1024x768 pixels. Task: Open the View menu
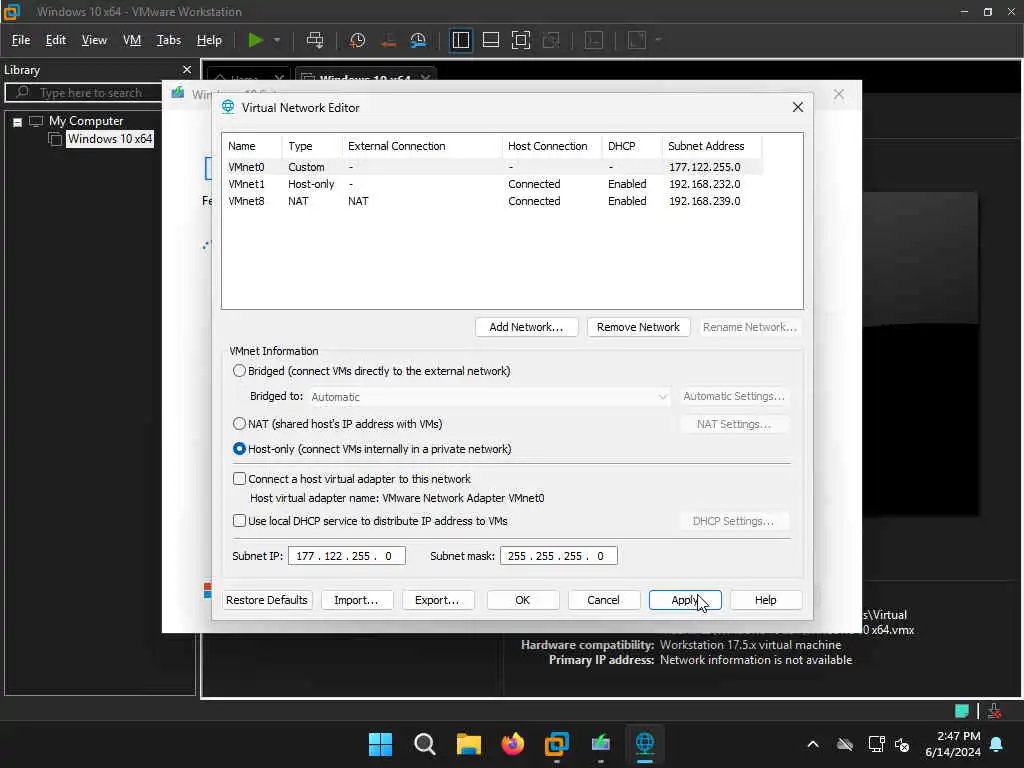(94, 40)
